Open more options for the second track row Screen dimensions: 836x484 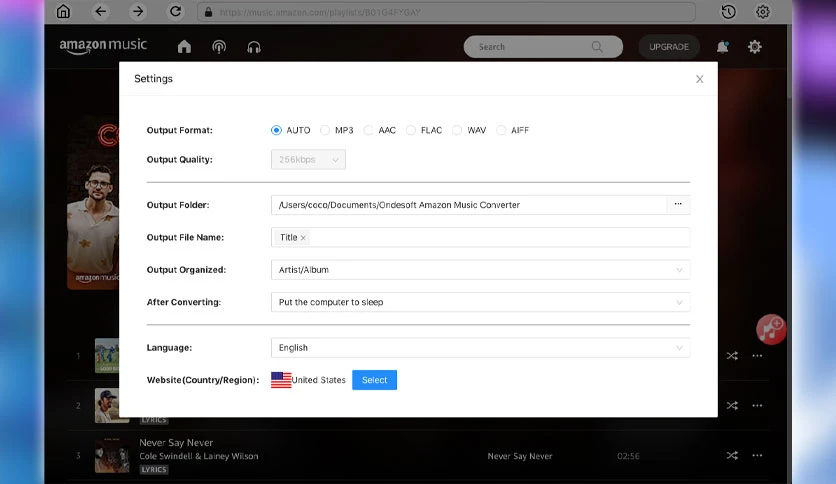tap(757, 406)
